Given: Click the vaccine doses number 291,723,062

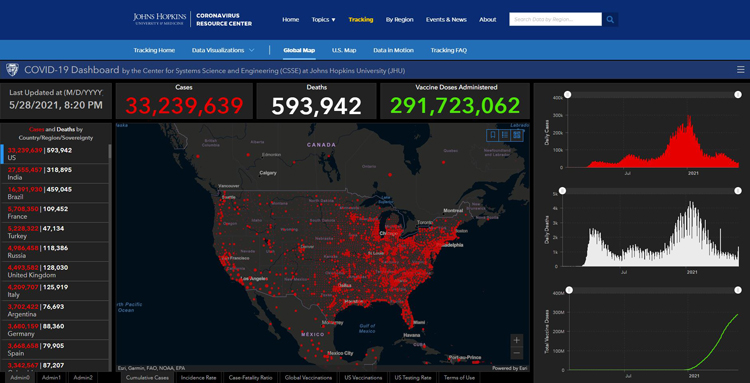Looking at the screenshot, I should click(455, 106).
